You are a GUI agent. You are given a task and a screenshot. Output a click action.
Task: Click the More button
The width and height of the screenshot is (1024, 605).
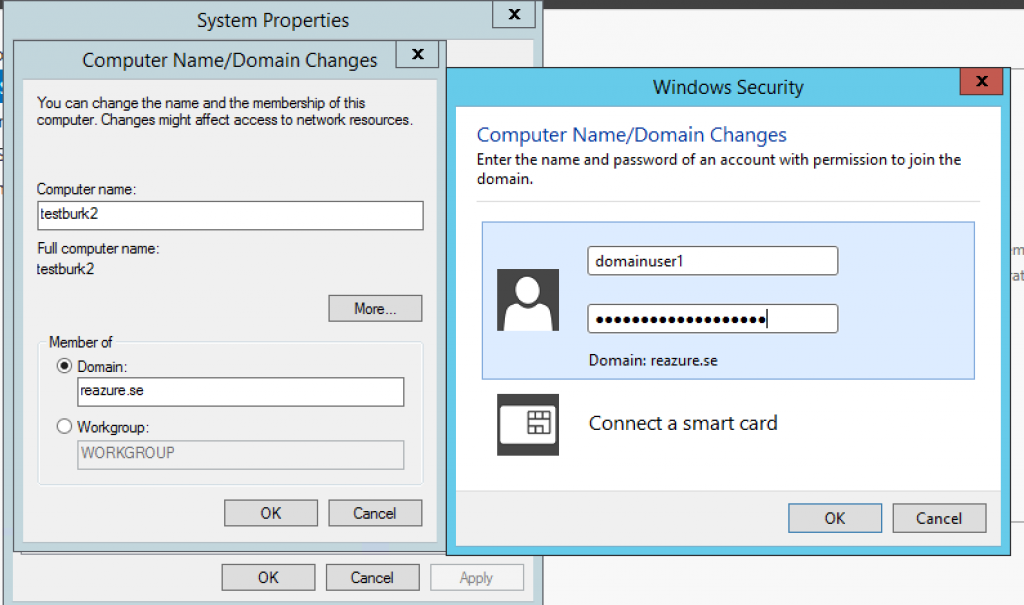374,308
